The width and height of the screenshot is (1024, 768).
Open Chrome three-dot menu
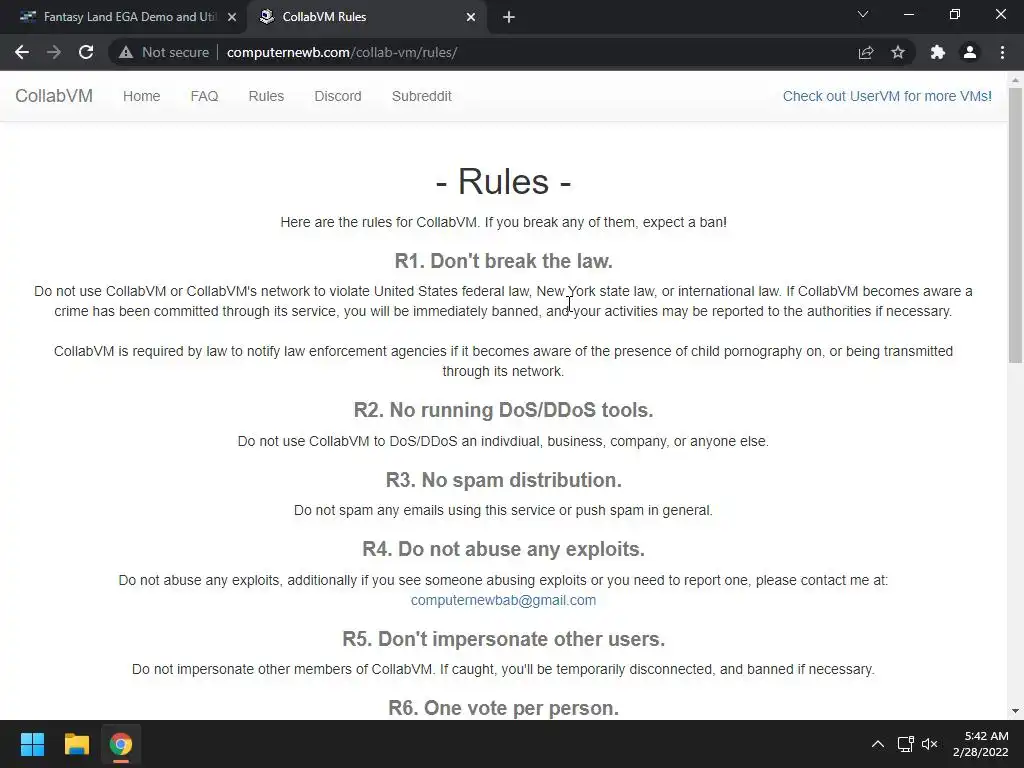(x=1002, y=52)
